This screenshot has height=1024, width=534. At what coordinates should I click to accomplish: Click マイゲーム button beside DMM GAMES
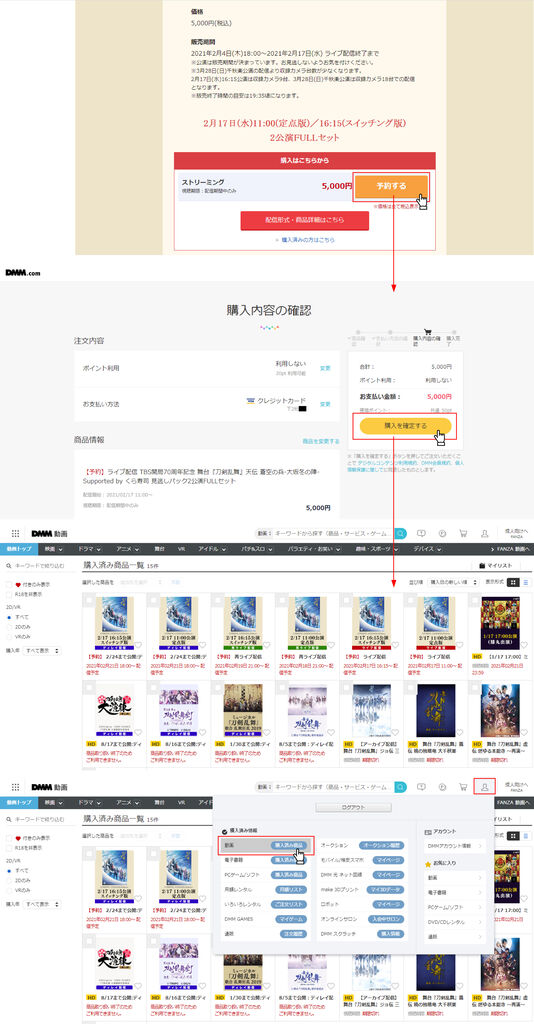coord(290,919)
